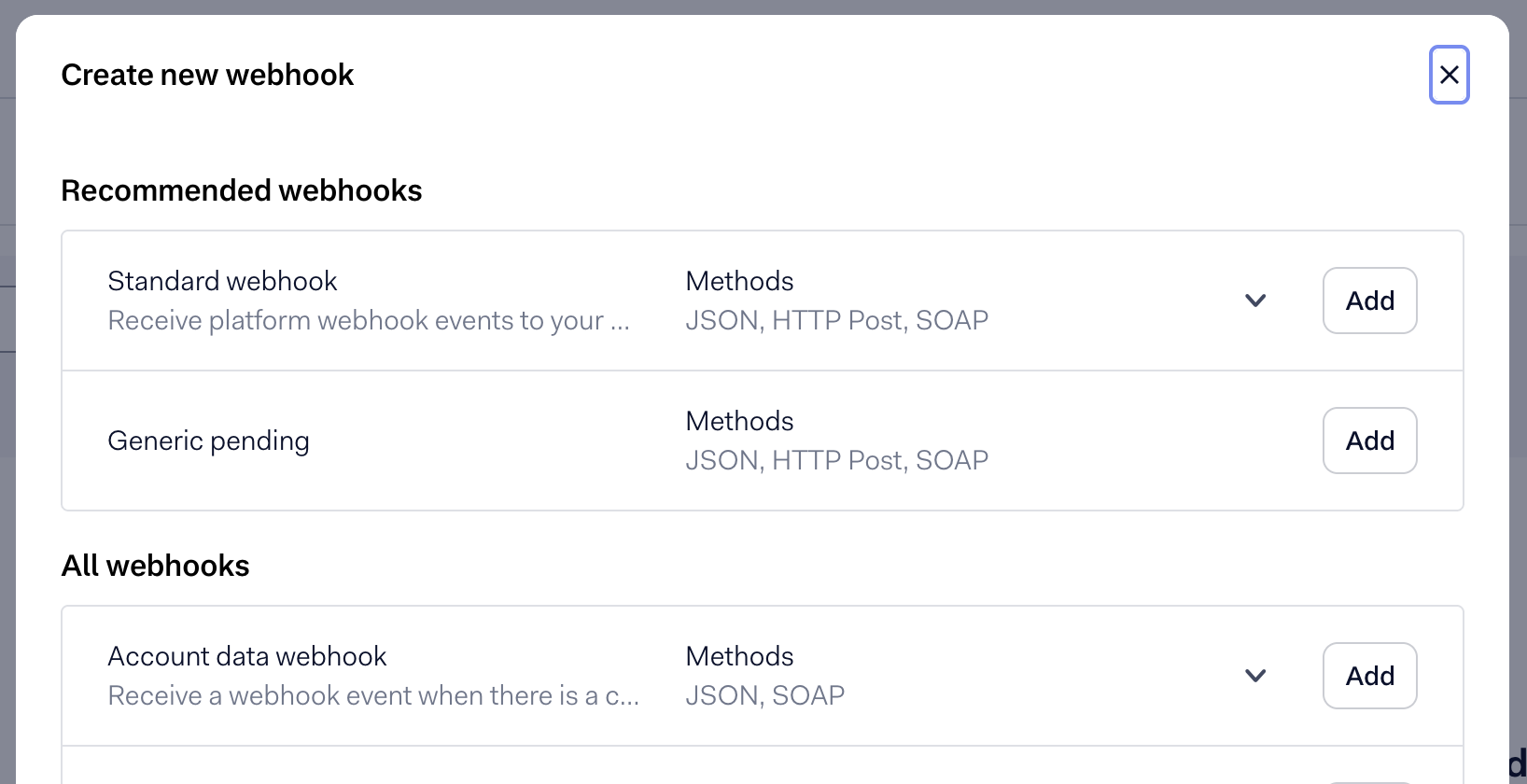Click the JSON, SOAP methods of Account data webhook
The width and height of the screenshot is (1527, 784).
765,695
